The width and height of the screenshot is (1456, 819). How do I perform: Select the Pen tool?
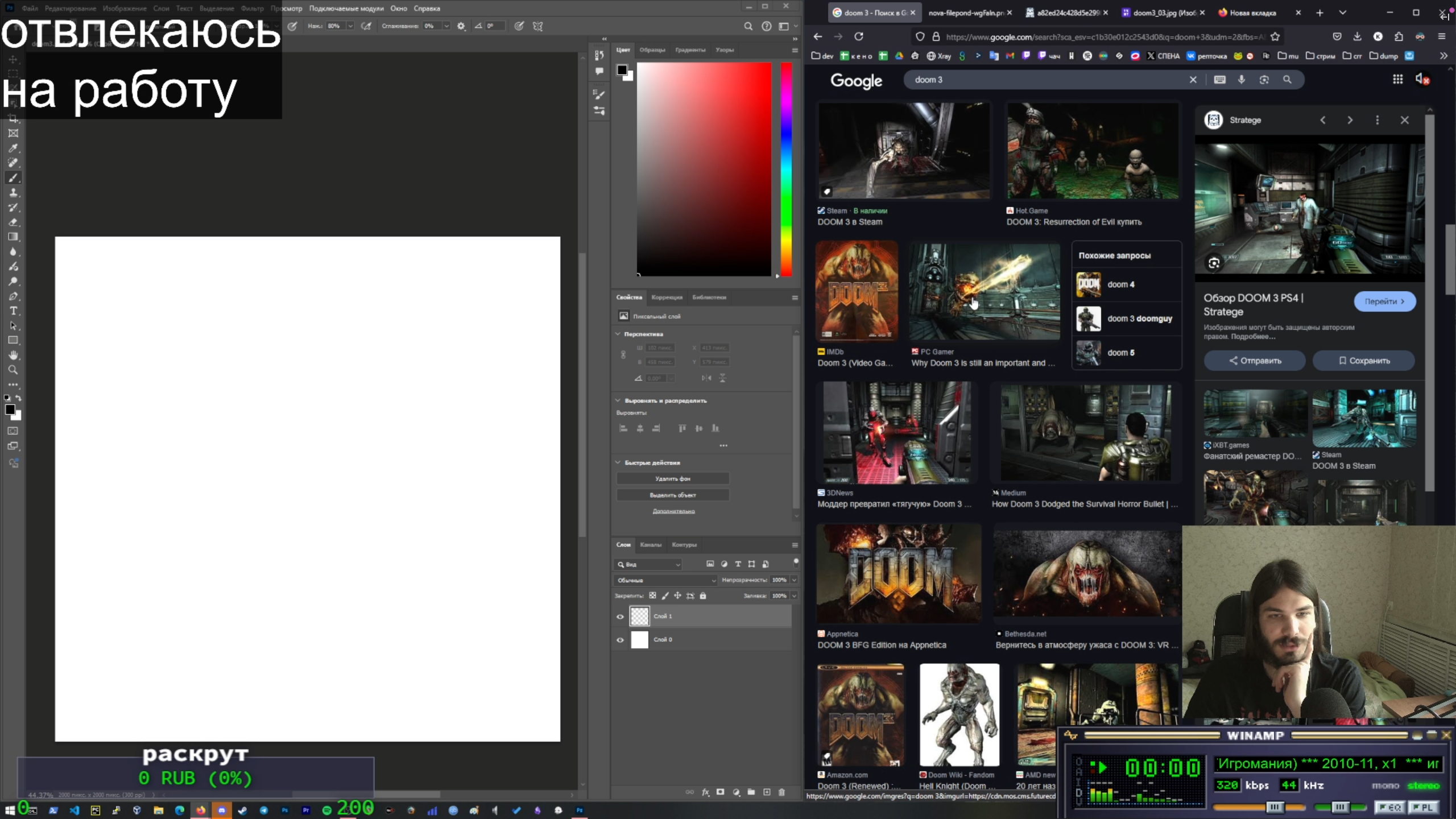[x=13, y=296]
